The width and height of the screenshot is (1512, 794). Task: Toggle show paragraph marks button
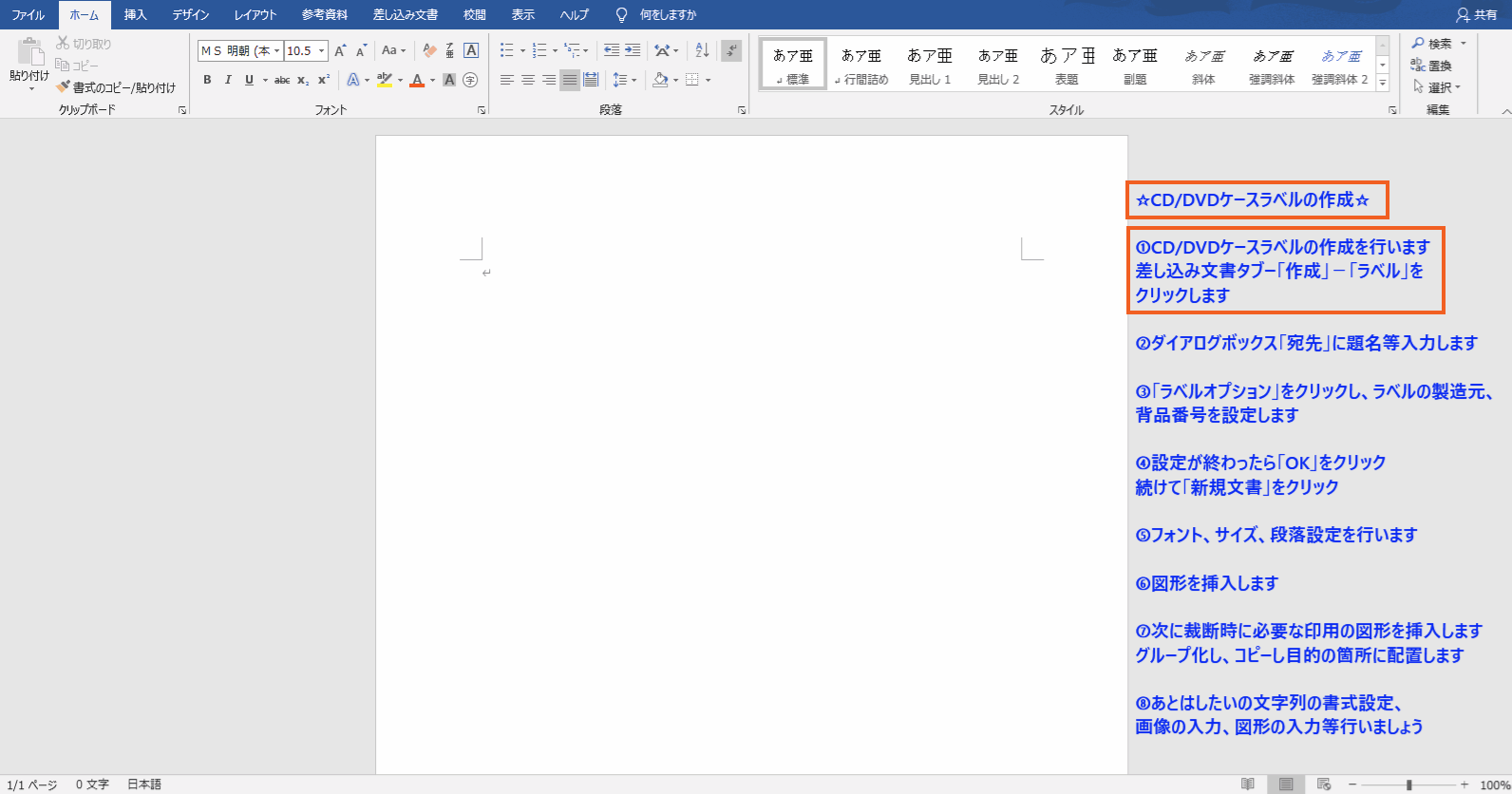tap(730, 50)
